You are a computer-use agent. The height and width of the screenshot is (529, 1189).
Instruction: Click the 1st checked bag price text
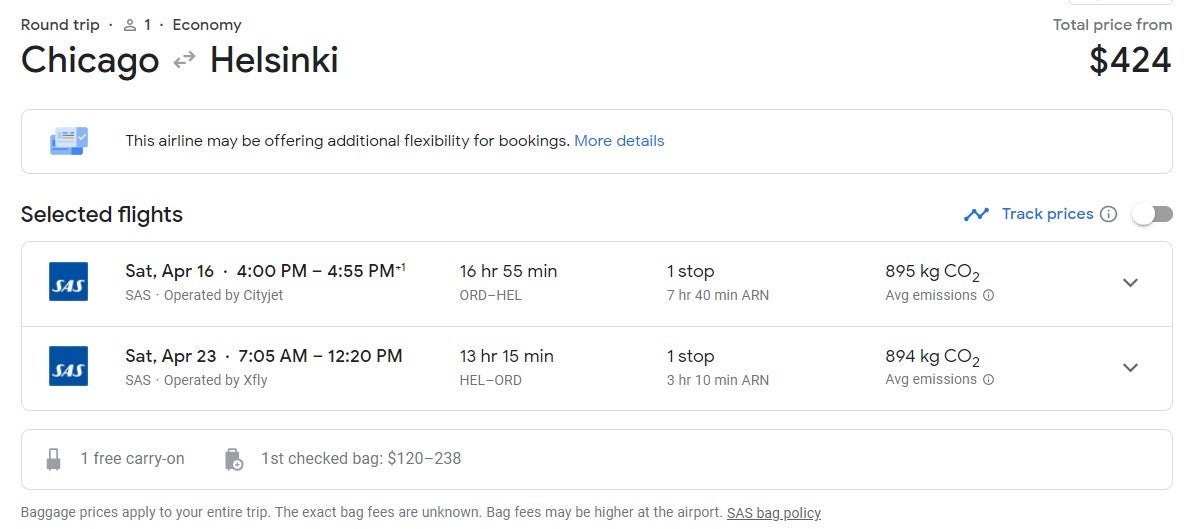361,459
